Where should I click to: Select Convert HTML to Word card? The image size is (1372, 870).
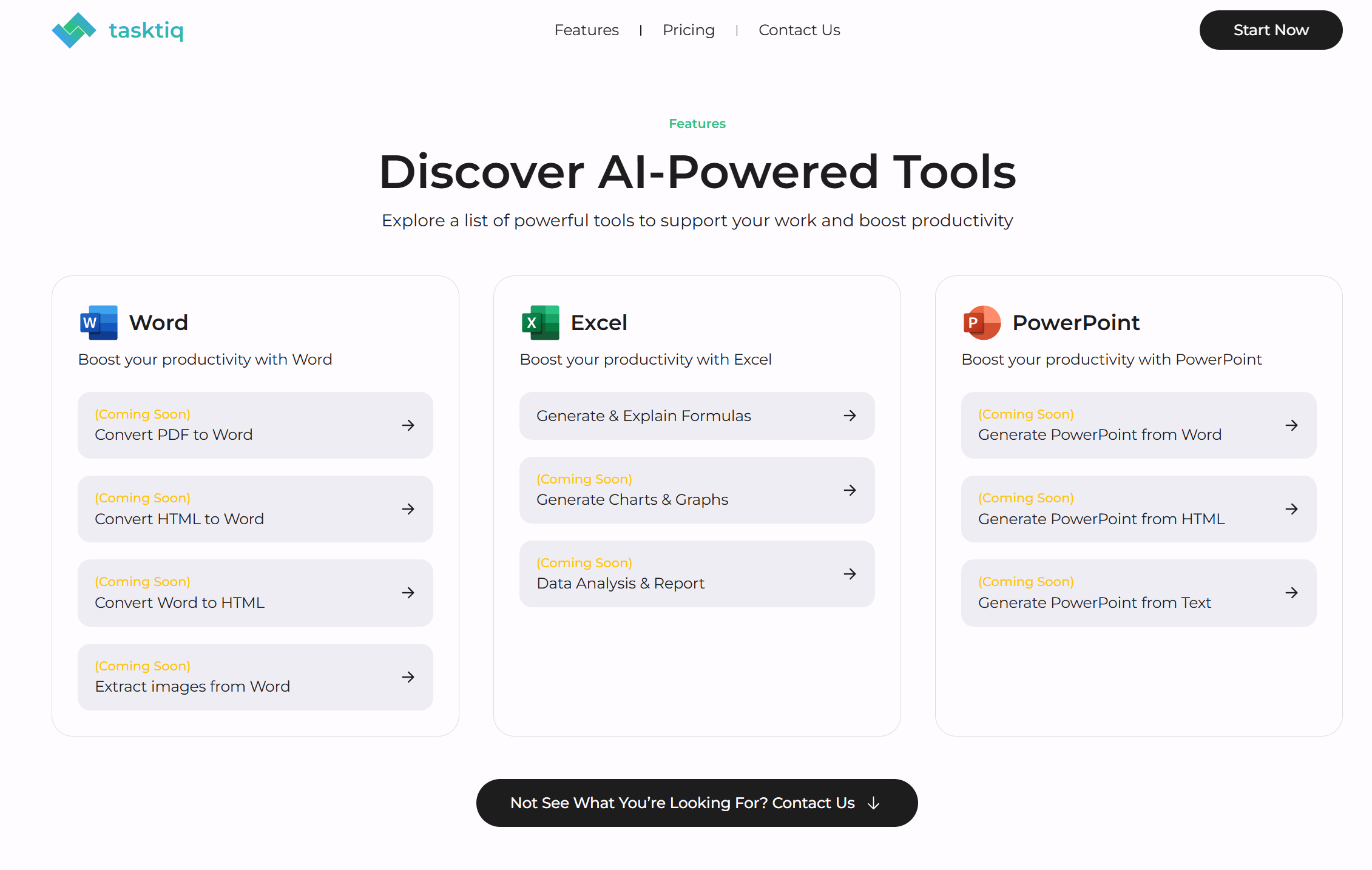255,509
